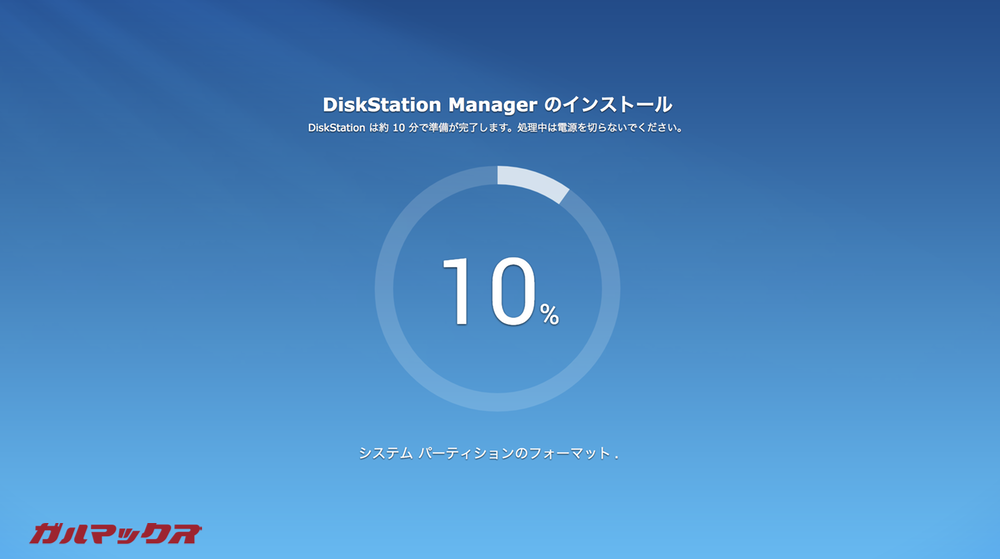
Task: Click the 10% progress value
Action: coord(500,292)
